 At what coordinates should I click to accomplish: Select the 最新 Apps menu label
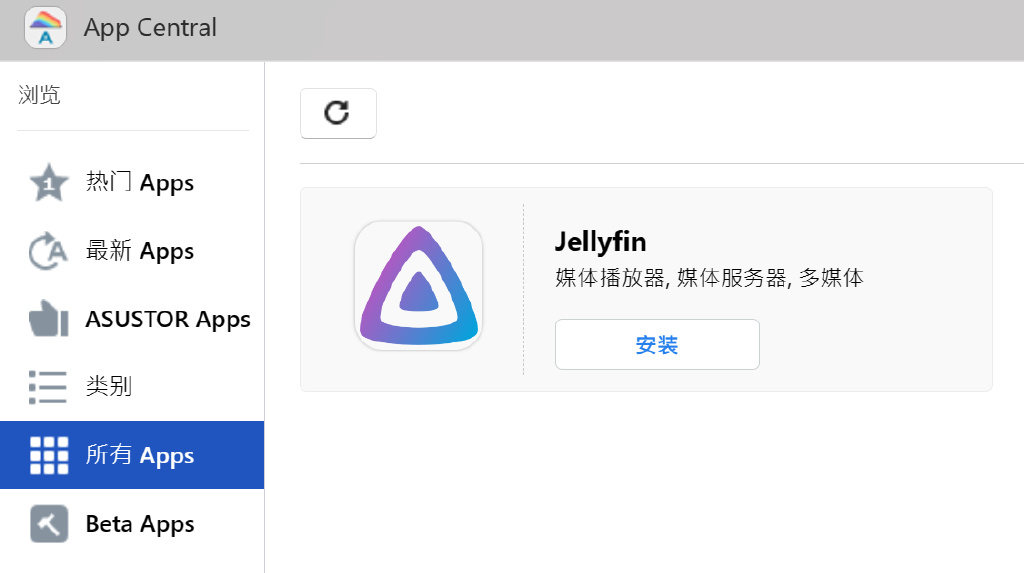click(140, 251)
